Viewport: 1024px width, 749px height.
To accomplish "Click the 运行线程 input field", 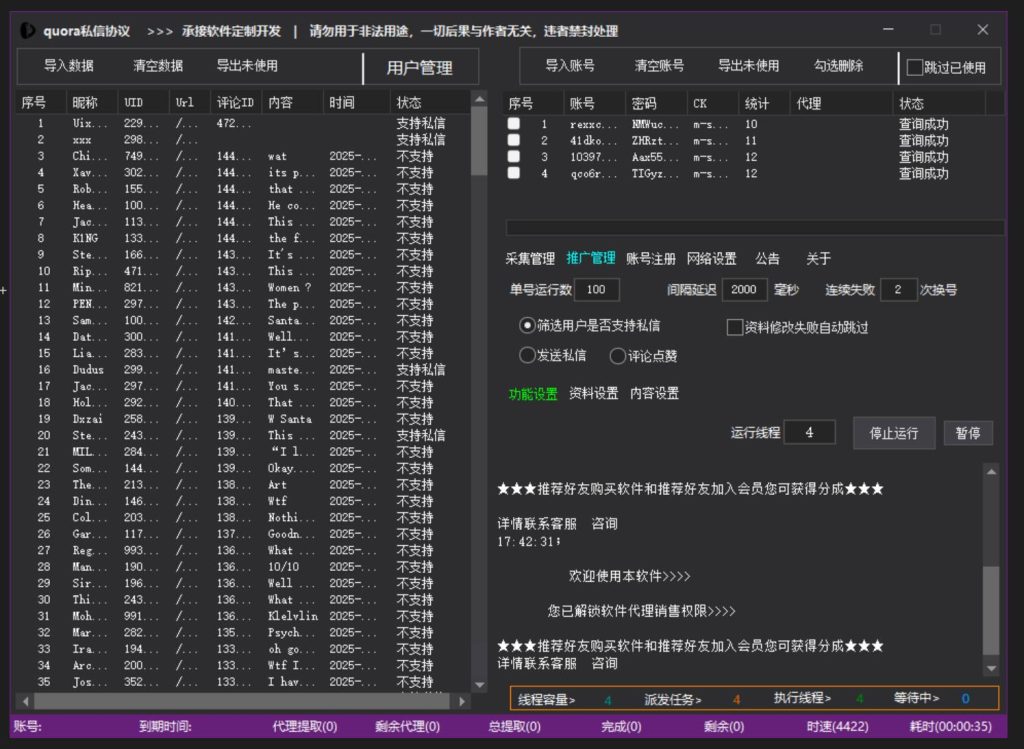I will pyautogui.click(x=808, y=432).
